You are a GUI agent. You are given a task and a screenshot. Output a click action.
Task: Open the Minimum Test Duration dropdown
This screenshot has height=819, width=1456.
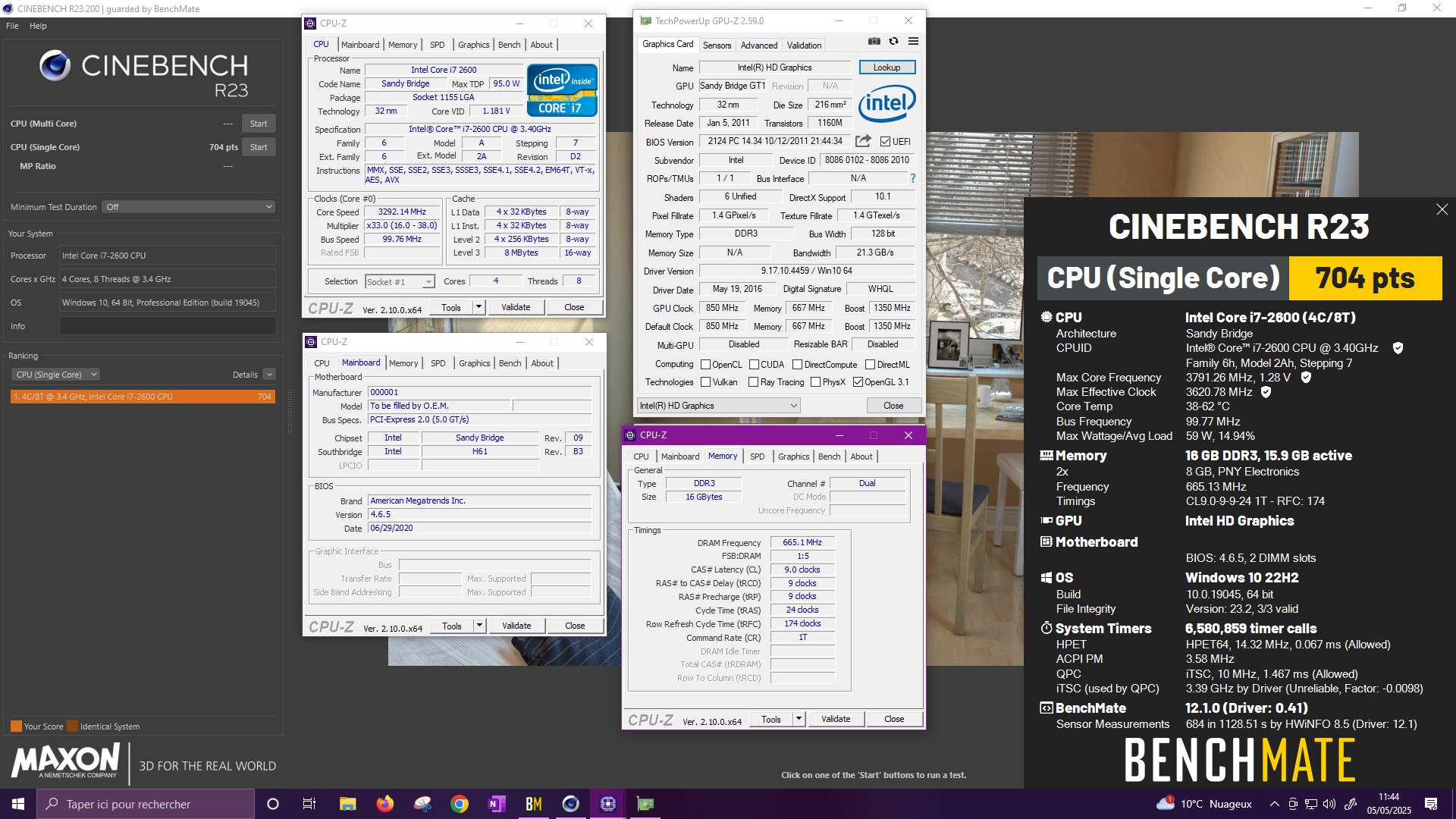pos(189,207)
